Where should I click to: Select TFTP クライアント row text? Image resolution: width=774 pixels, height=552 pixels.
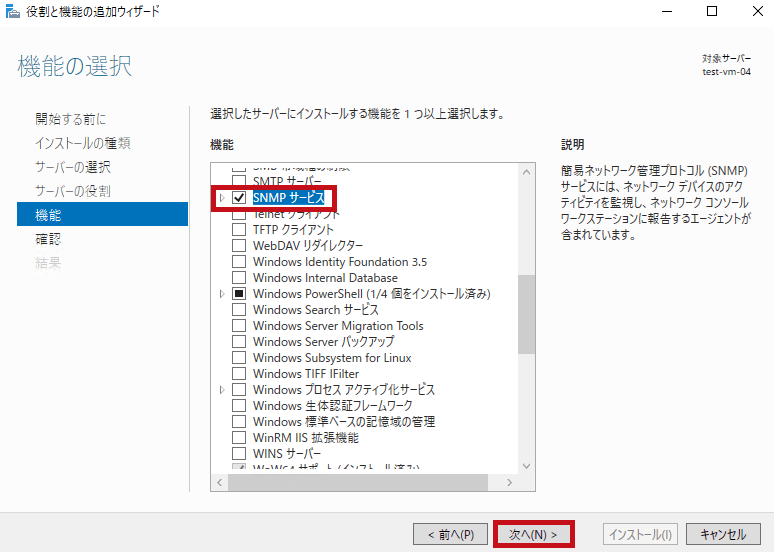[293, 230]
